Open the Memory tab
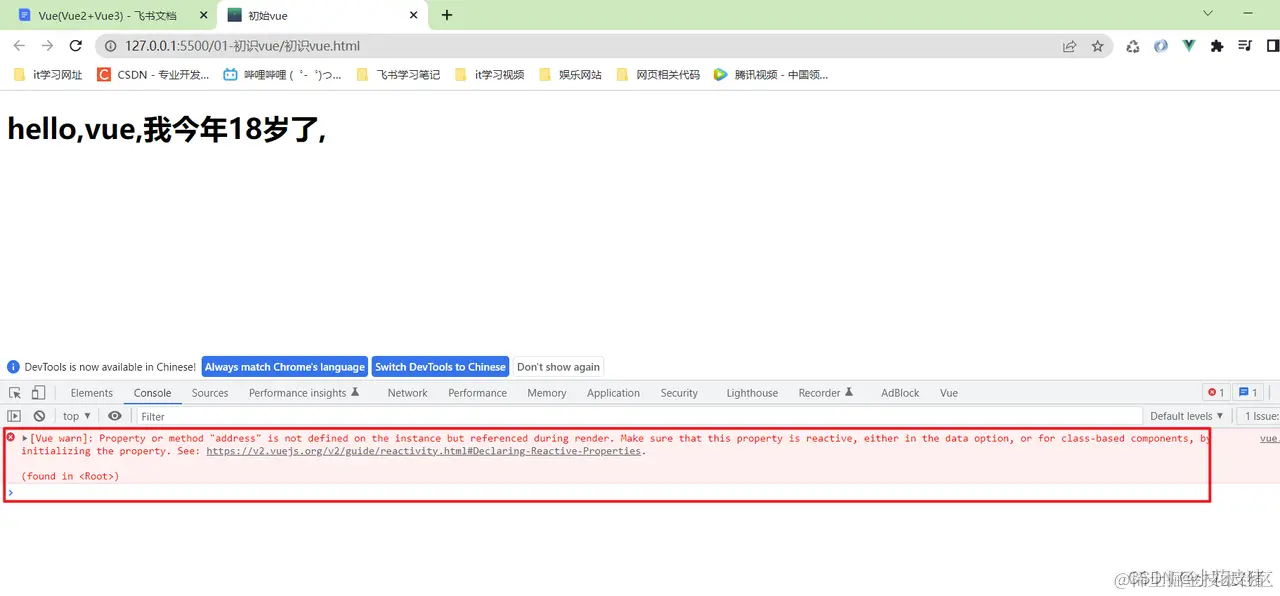Viewport: 1280px width, 596px height. pos(547,393)
